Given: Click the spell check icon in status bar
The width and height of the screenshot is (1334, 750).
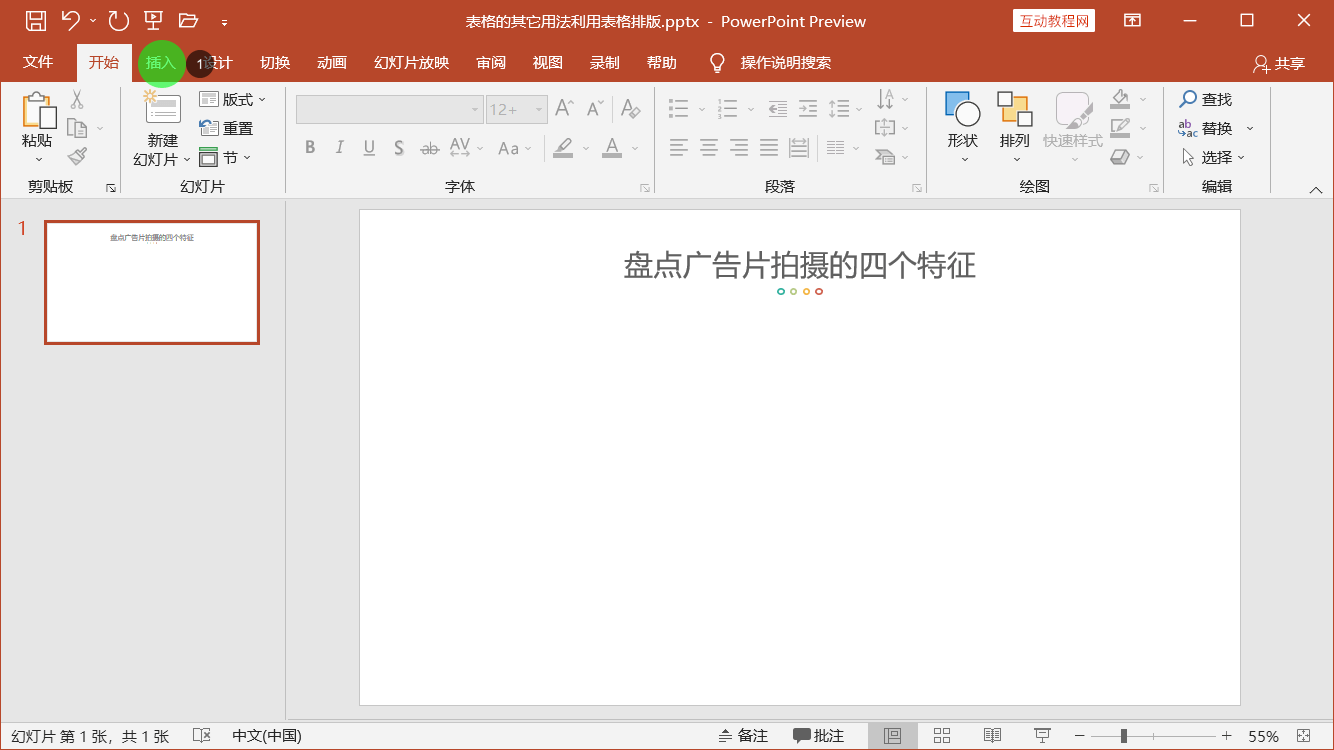Looking at the screenshot, I should pos(201,735).
